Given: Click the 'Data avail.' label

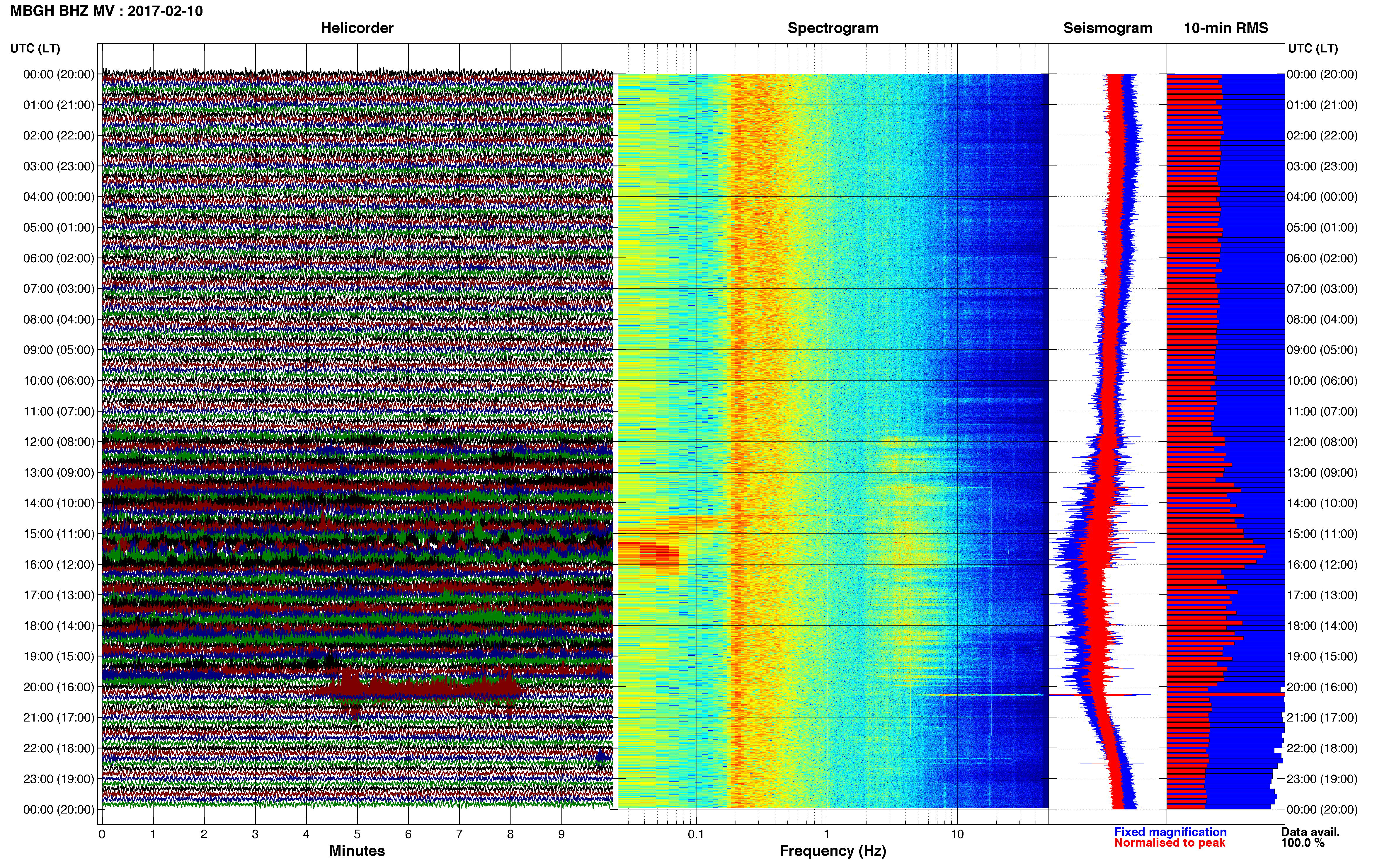Looking at the screenshot, I should pos(1310,832).
